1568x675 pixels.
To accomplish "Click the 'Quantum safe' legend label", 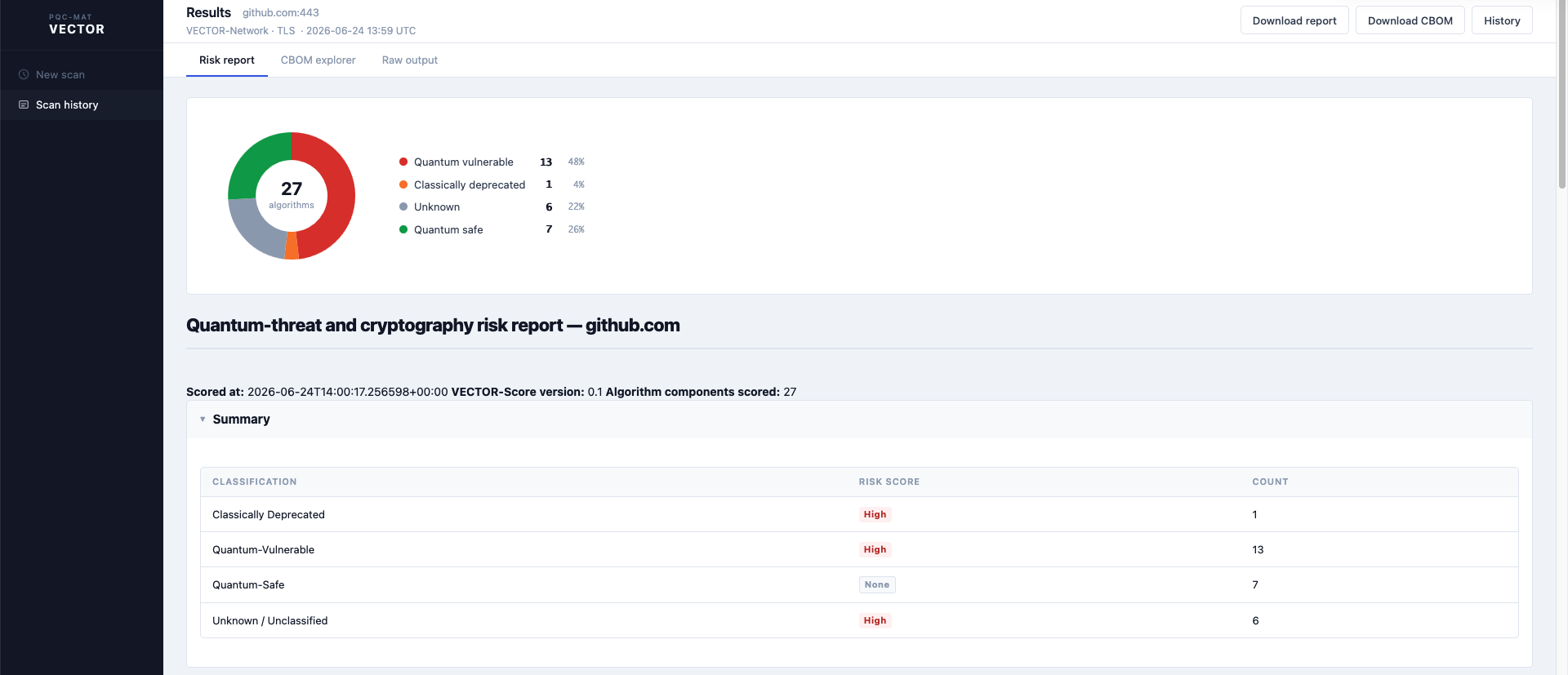I will [x=448, y=229].
